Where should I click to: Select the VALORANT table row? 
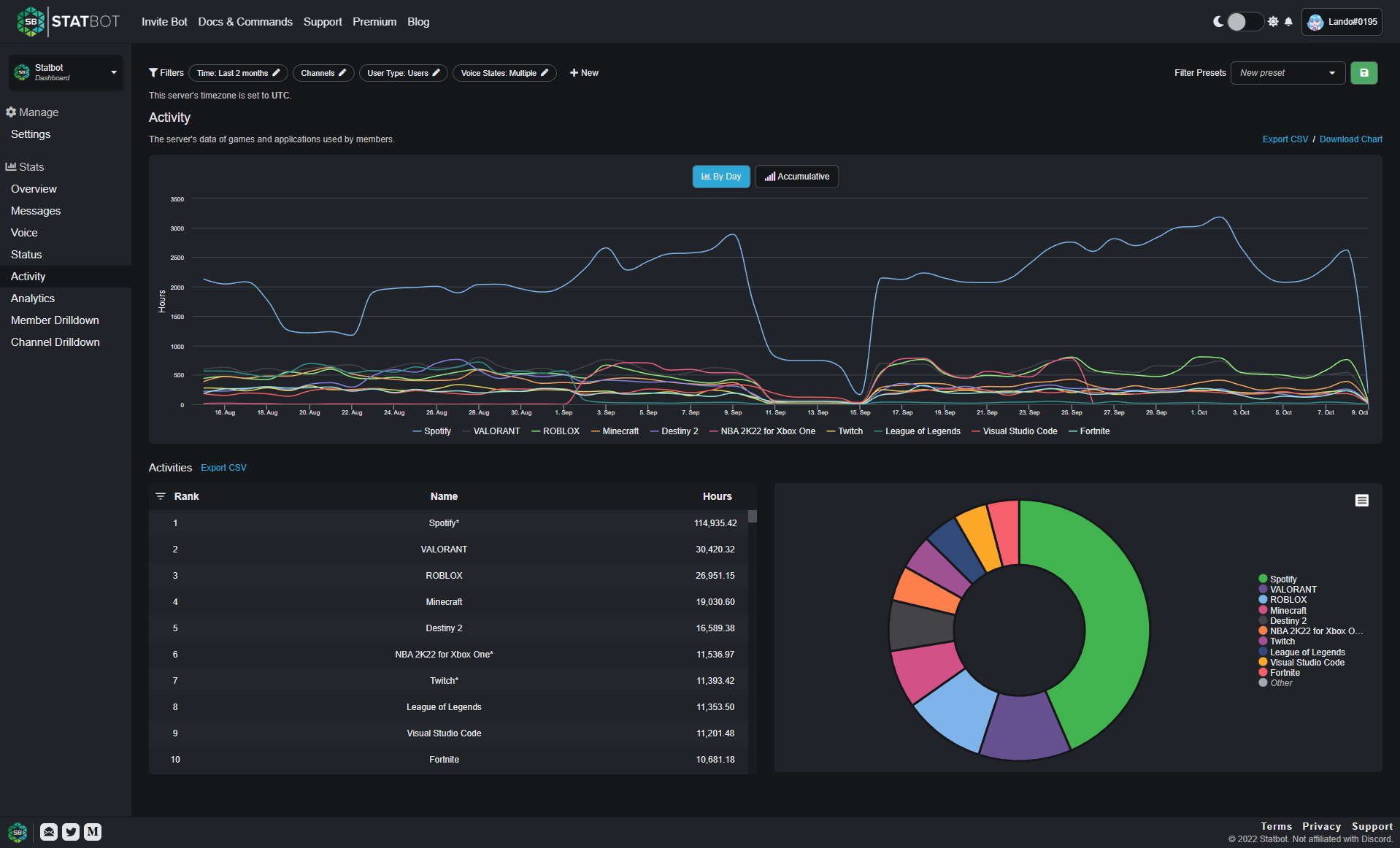[x=448, y=550]
